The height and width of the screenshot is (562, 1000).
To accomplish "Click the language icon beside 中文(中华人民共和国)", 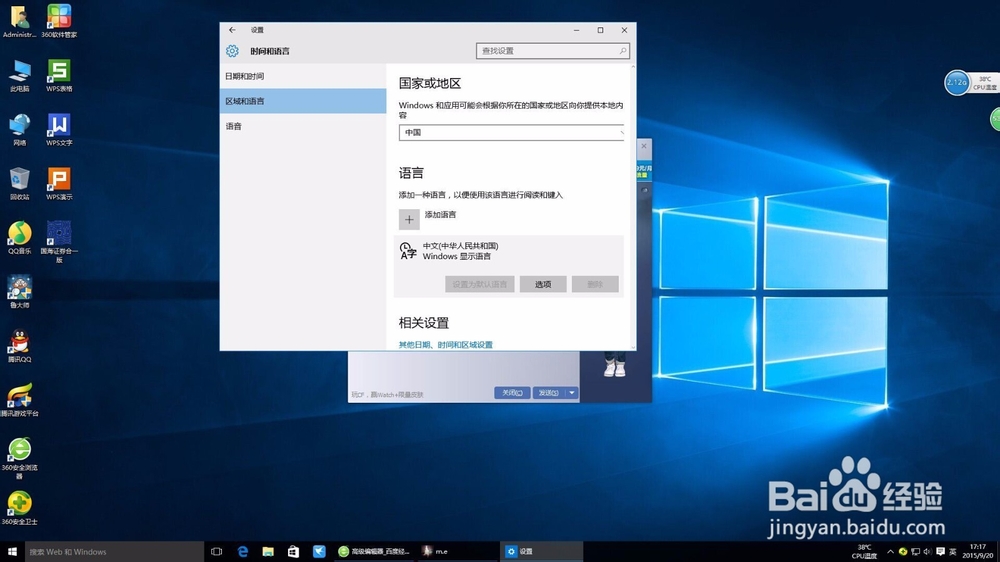I will pyautogui.click(x=408, y=251).
